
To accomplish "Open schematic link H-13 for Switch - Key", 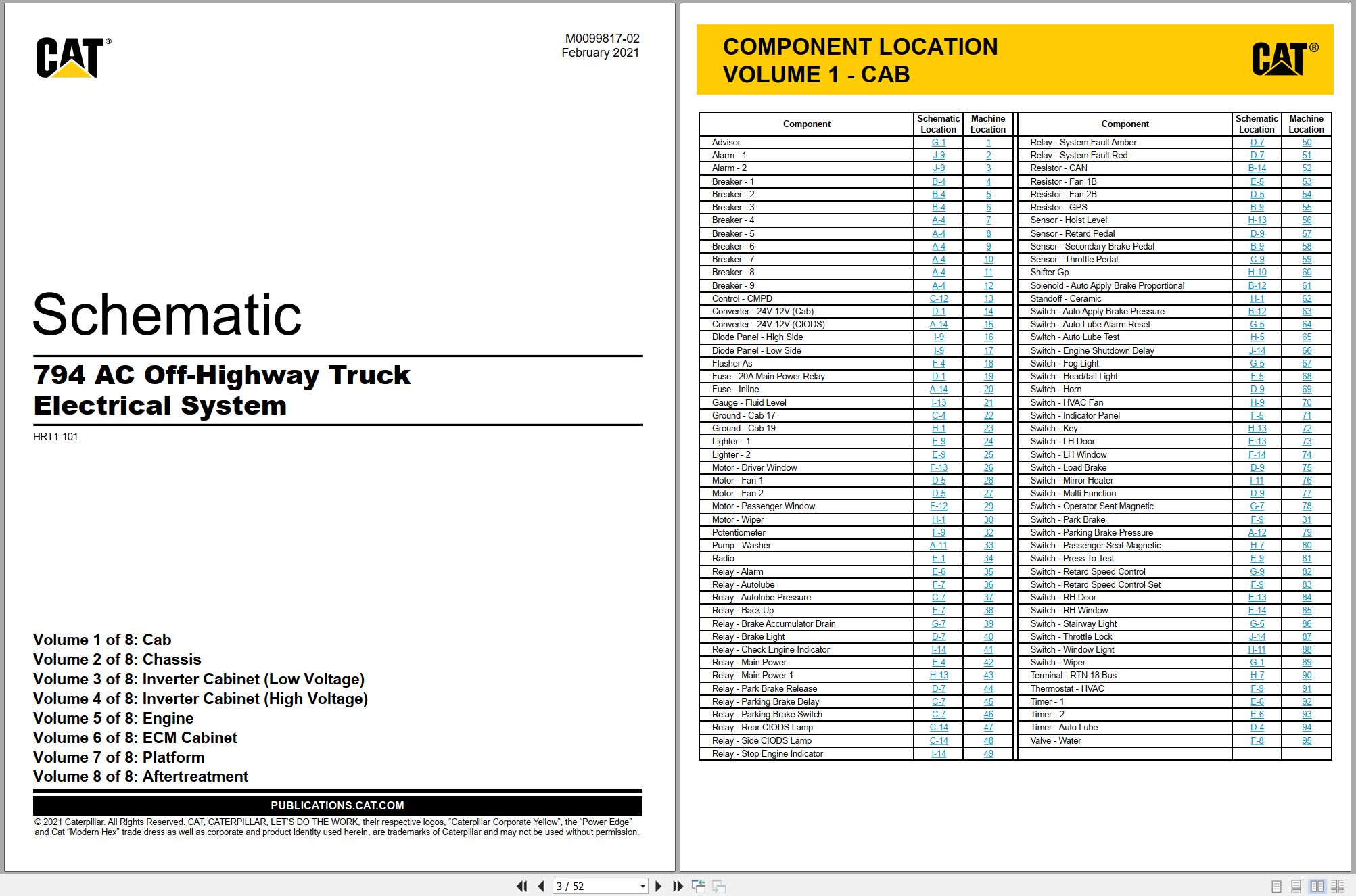I will point(1257,428).
